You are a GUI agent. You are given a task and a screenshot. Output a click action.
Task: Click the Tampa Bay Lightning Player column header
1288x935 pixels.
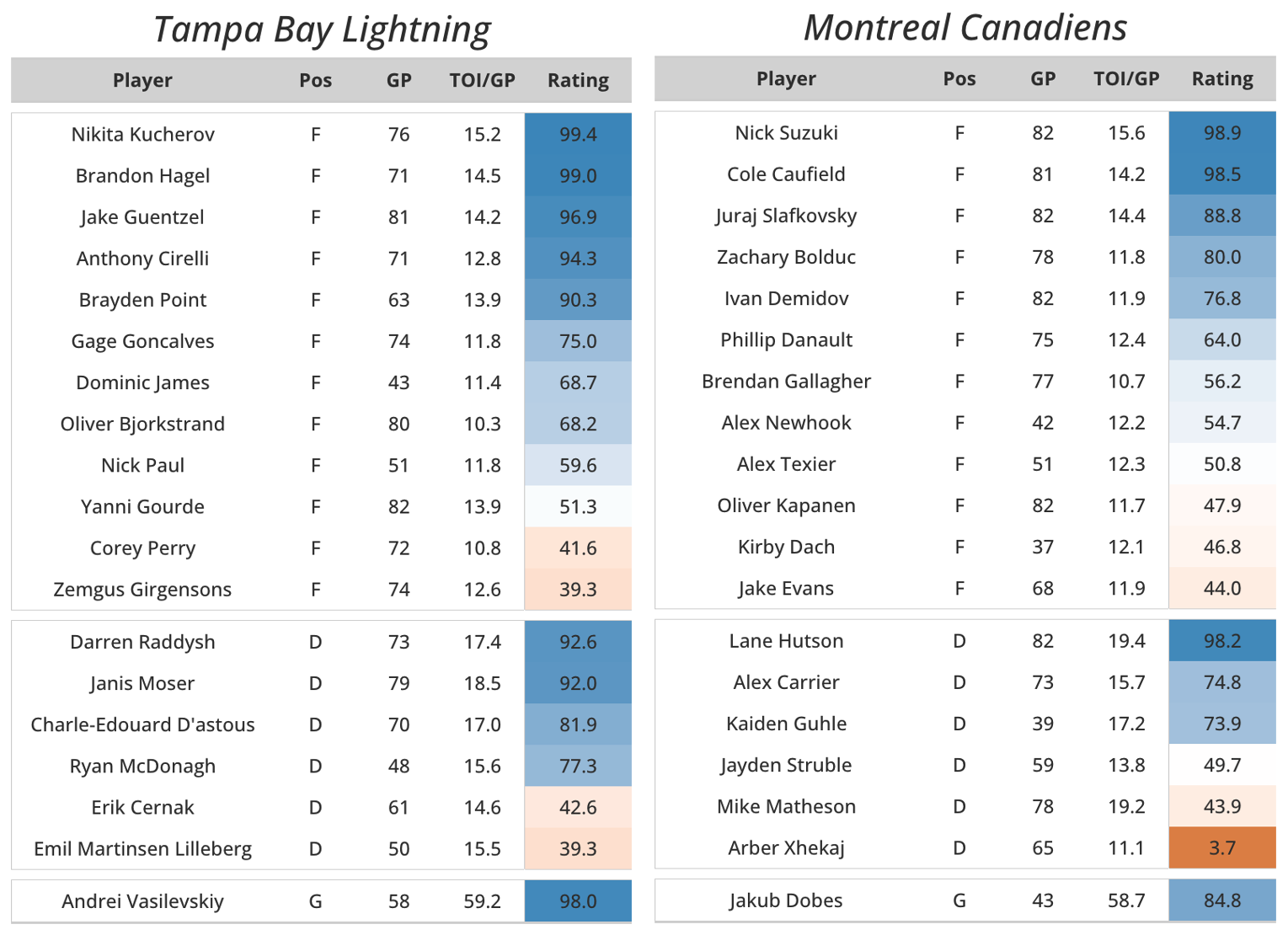[142, 81]
